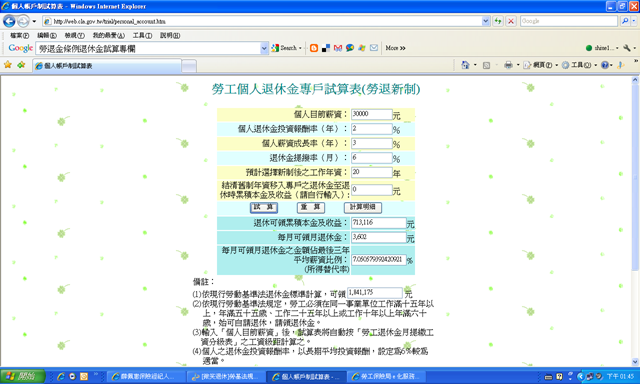
Task: Click the Gmail icon in Google toolbar
Action: point(338,48)
